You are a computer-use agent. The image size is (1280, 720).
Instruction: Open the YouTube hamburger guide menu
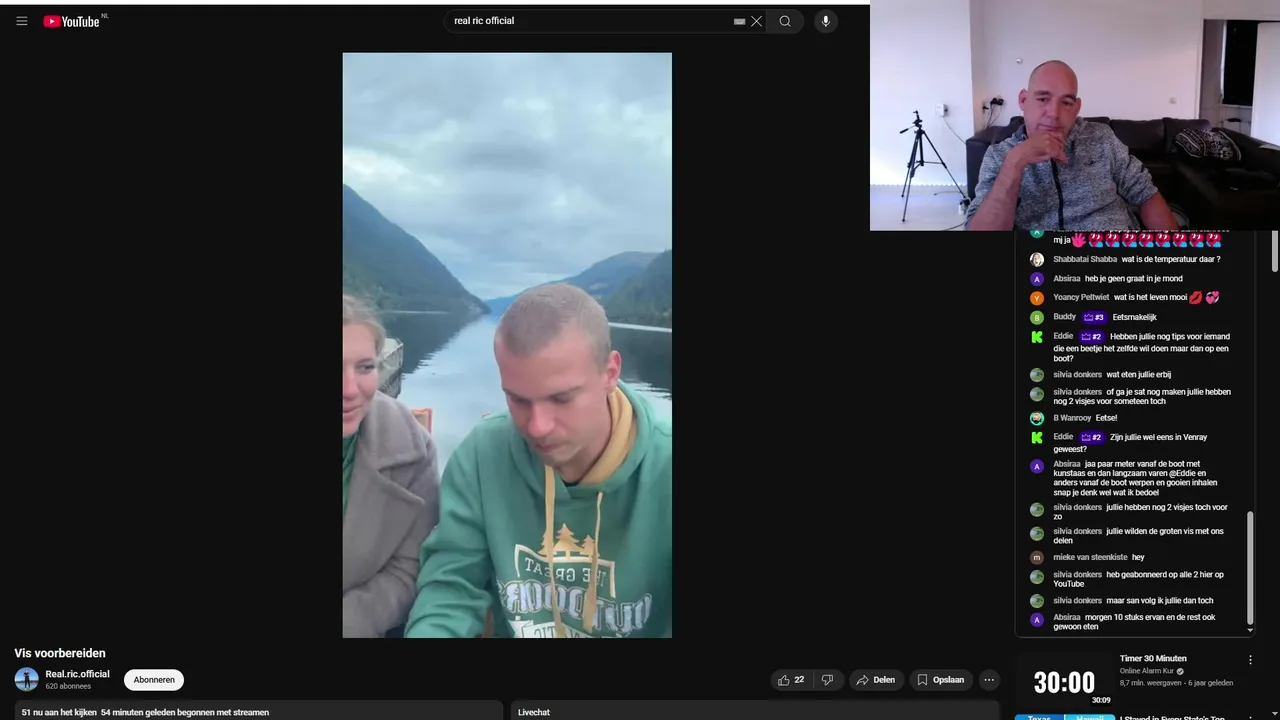click(21, 21)
